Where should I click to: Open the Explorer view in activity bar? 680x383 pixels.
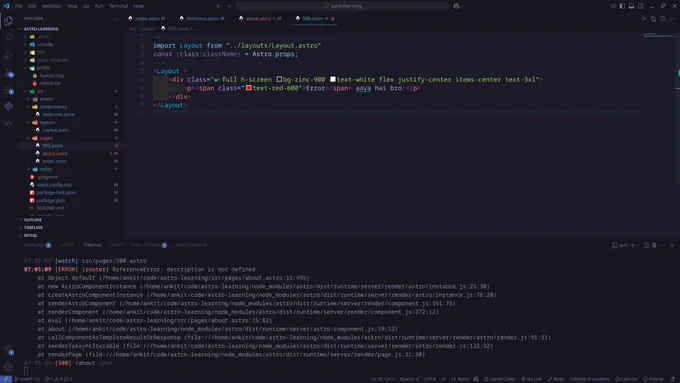pyautogui.click(x=8, y=21)
